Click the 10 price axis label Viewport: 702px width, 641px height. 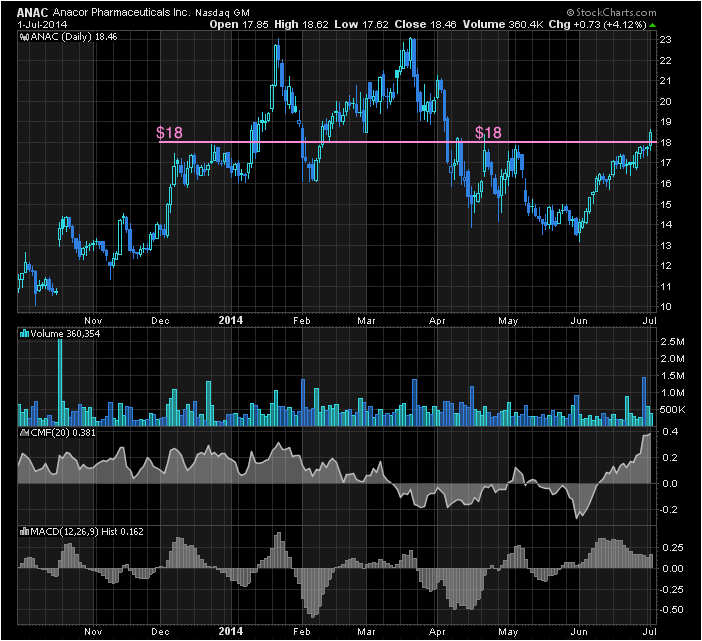[x=666, y=307]
